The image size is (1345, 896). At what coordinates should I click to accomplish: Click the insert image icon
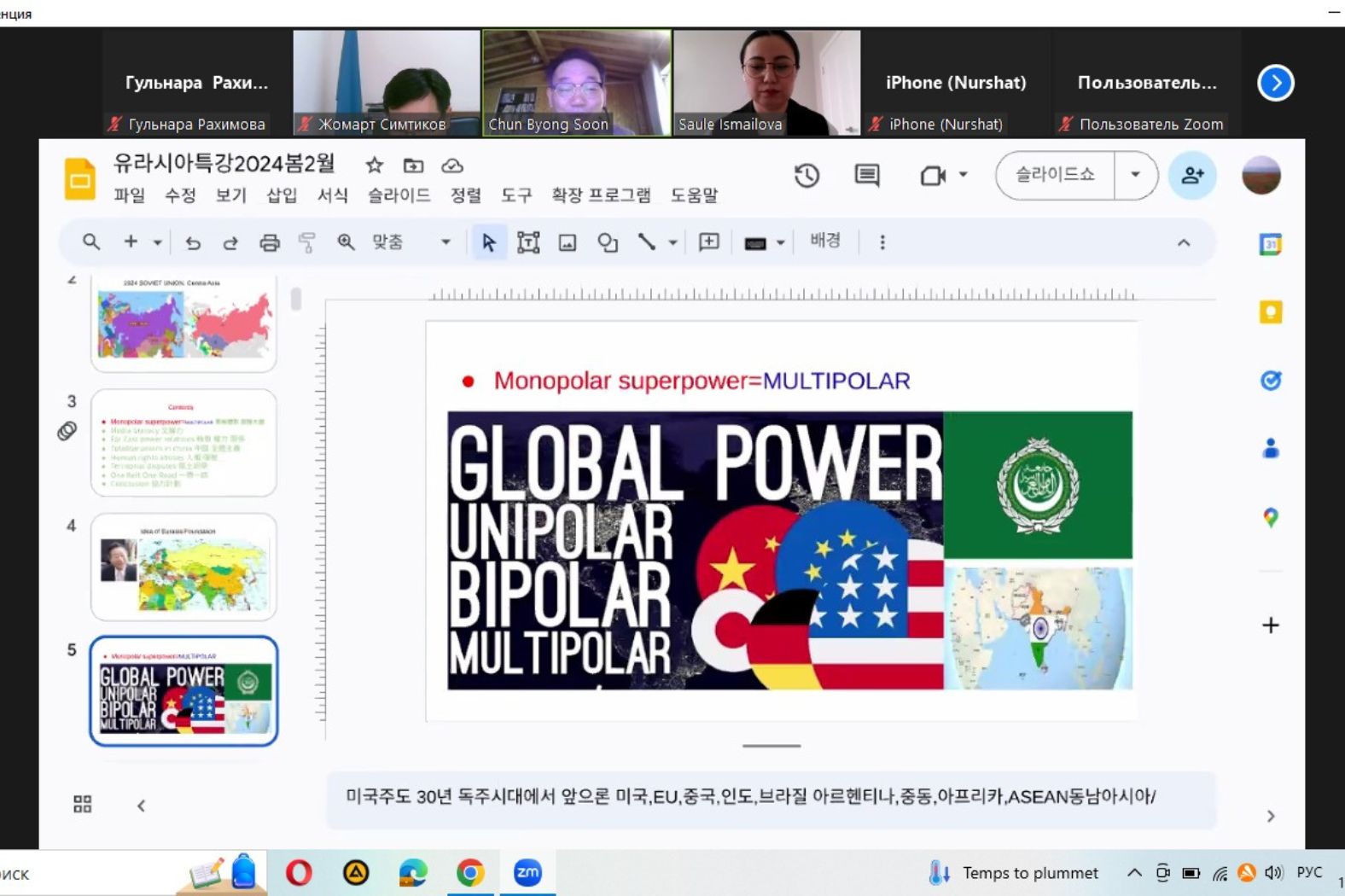(x=568, y=243)
